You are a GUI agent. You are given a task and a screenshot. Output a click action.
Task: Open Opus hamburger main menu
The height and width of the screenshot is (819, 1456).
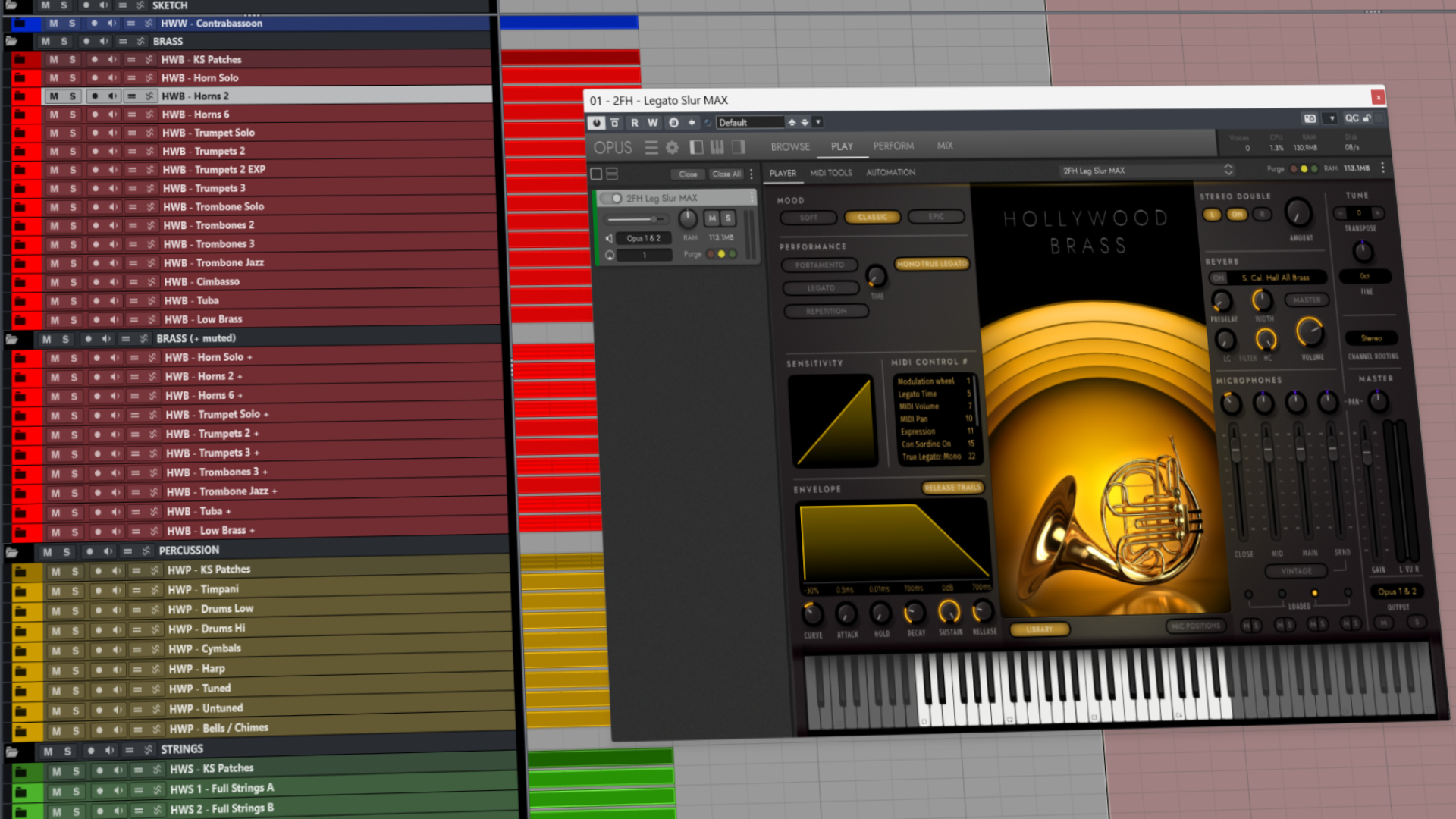point(651,147)
